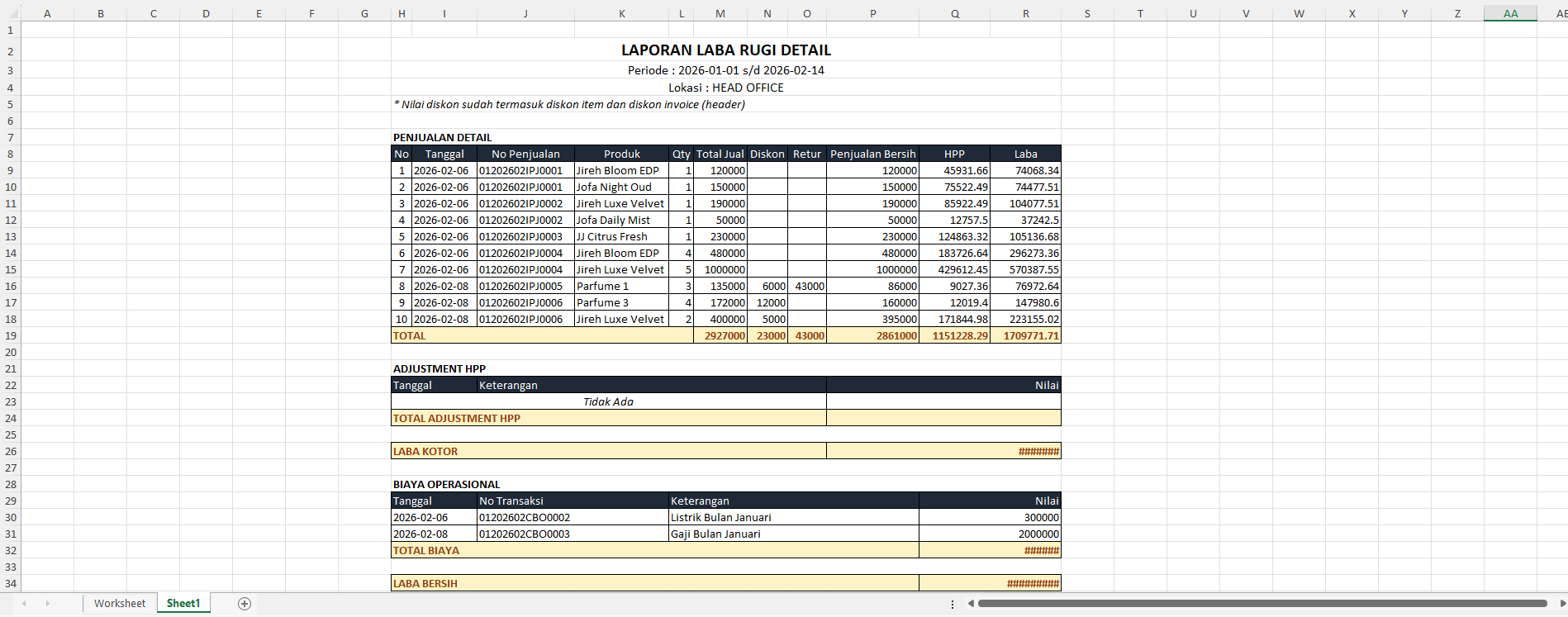The width and height of the screenshot is (1568, 617).
Task: Click the Jofa Night Oud product cell
Action: pos(622,187)
